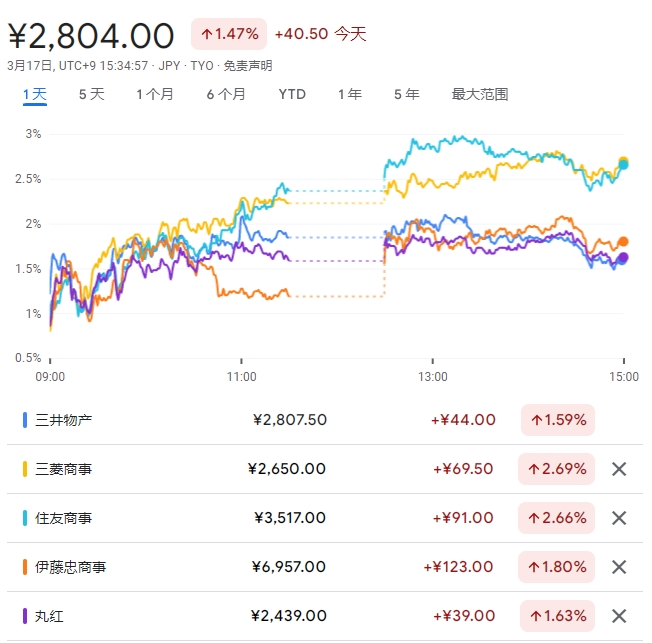This screenshot has width=652, height=643.
Task: Show the 6个月 chart view
Action: pos(226,95)
